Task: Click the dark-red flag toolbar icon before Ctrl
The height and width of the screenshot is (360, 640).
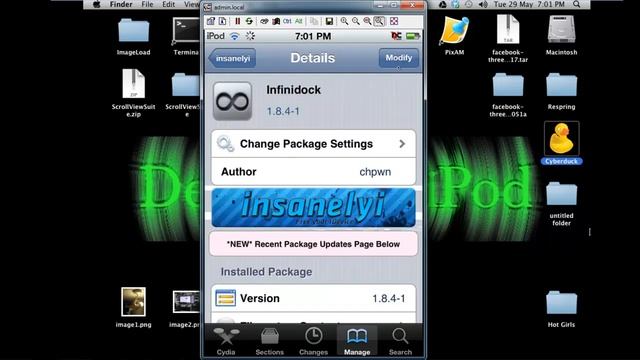Action: click(x=276, y=21)
